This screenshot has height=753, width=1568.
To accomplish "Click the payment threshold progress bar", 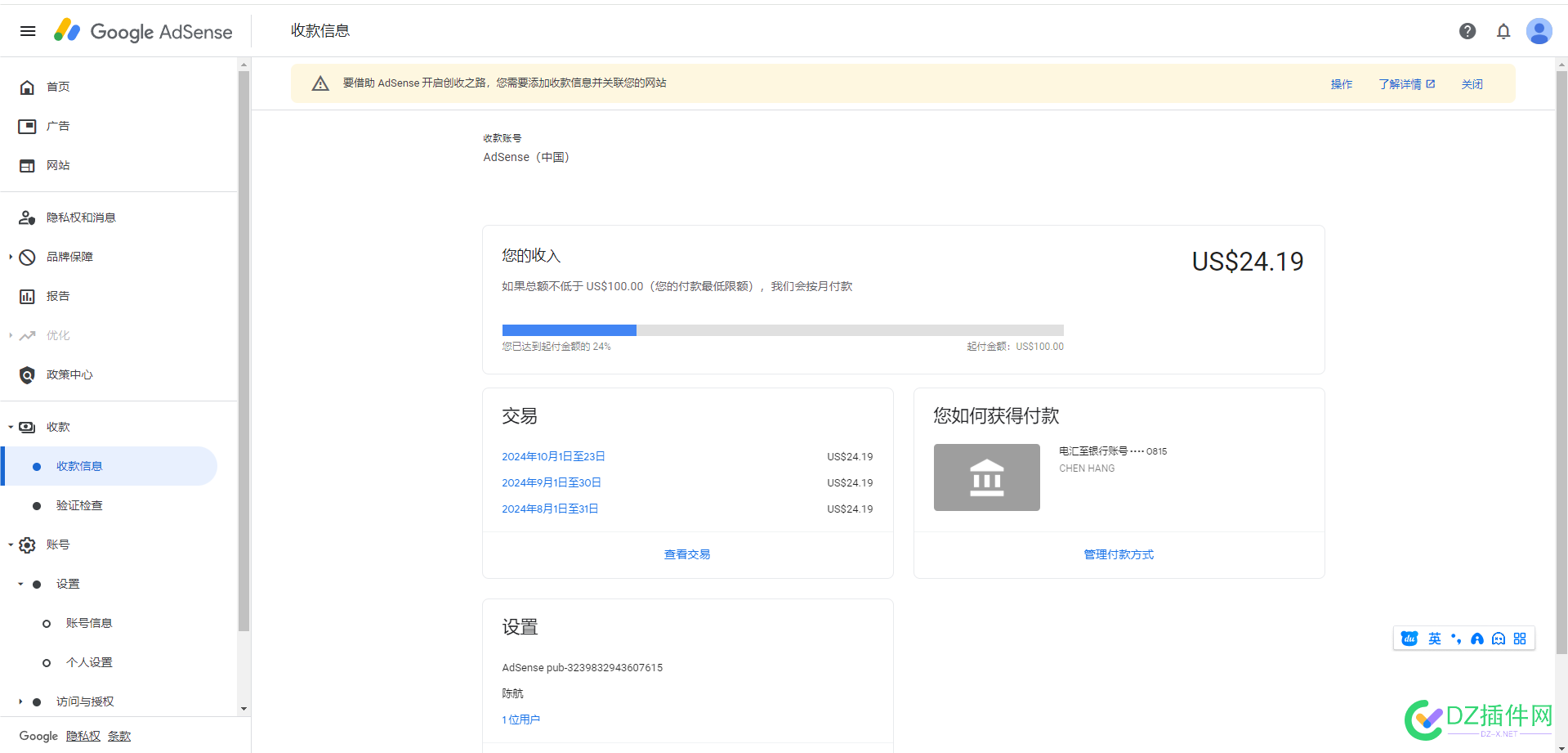I will click(x=783, y=330).
